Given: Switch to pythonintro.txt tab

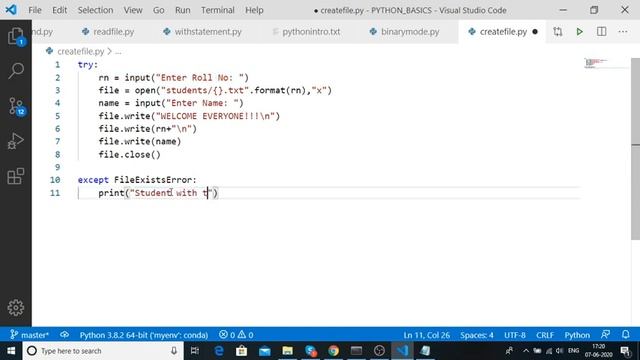Looking at the screenshot, I should pos(306,31).
